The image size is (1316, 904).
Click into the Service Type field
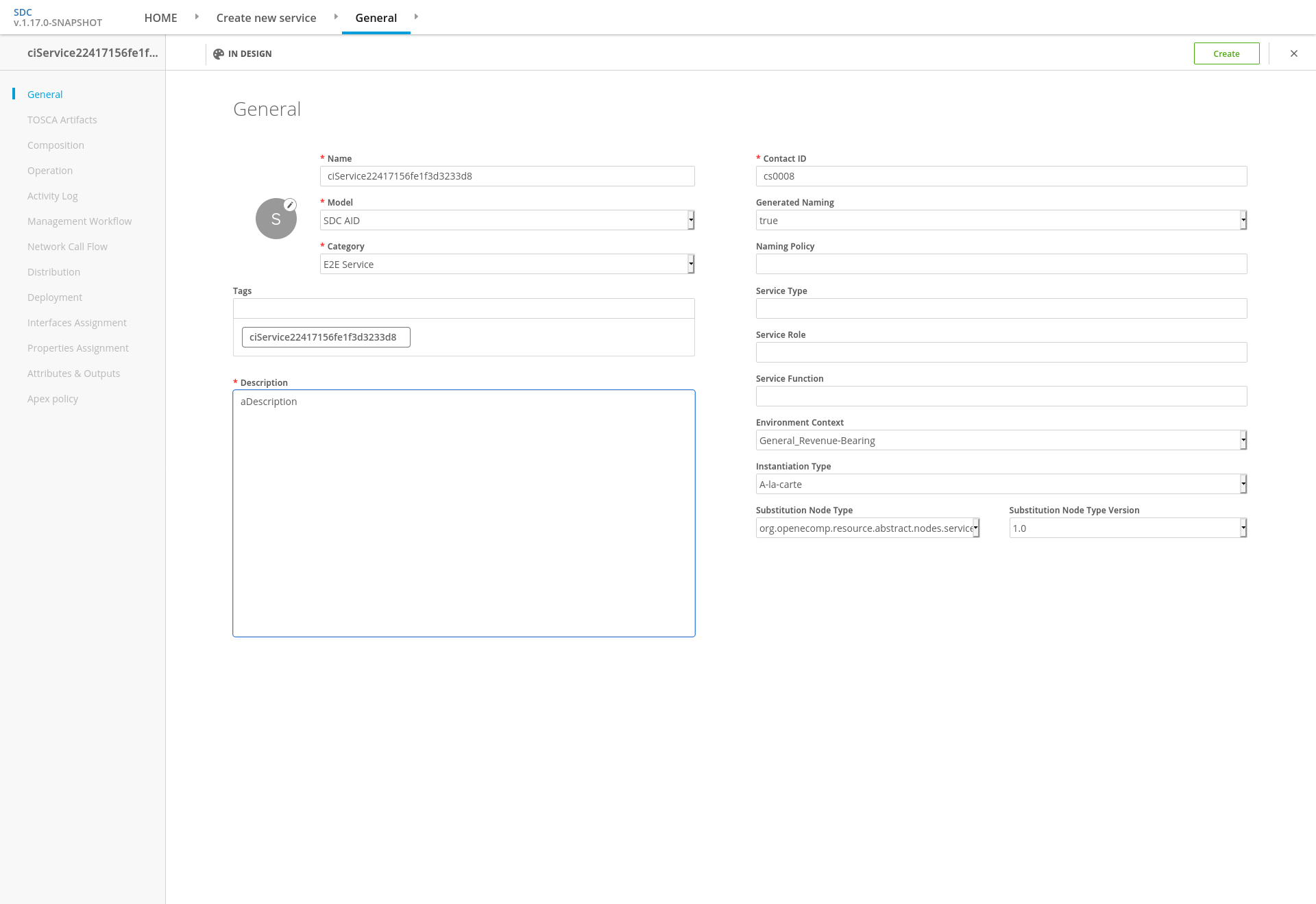coord(1001,308)
